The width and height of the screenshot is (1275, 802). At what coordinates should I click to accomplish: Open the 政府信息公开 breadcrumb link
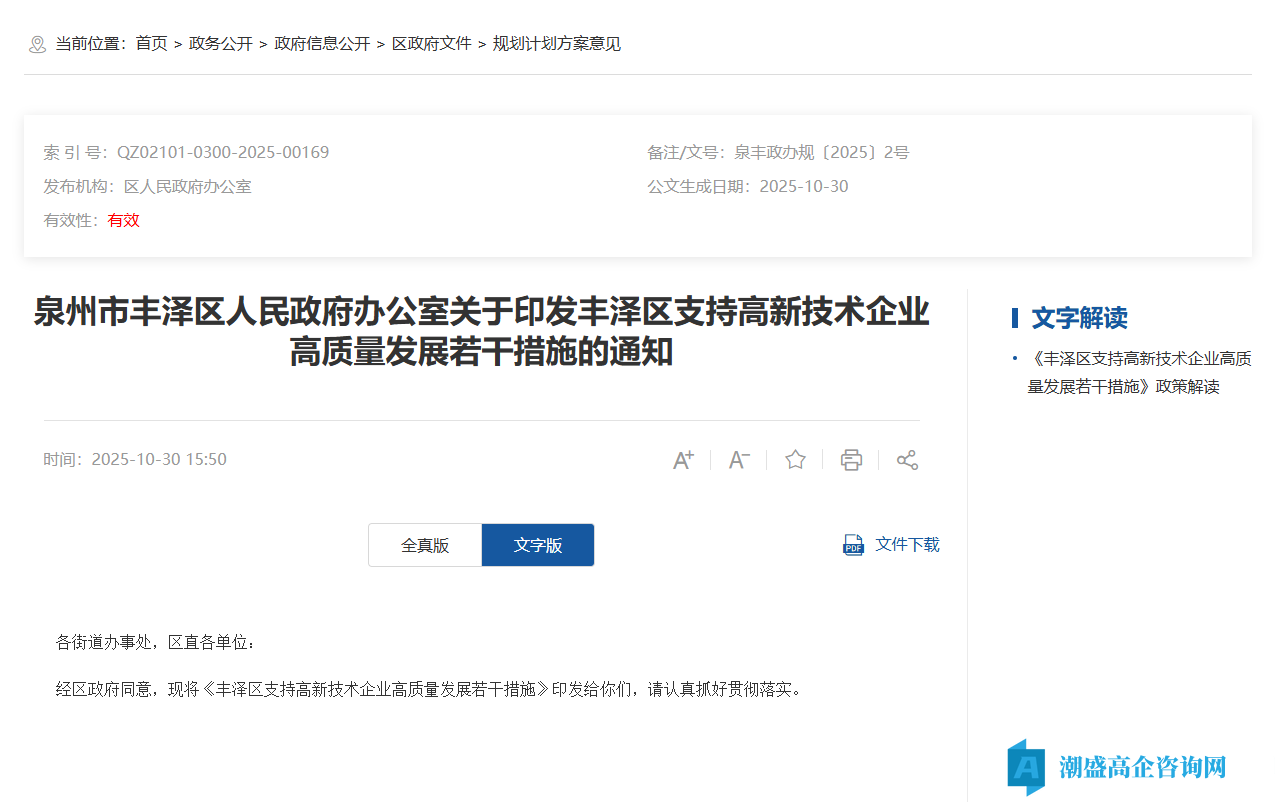(x=322, y=43)
